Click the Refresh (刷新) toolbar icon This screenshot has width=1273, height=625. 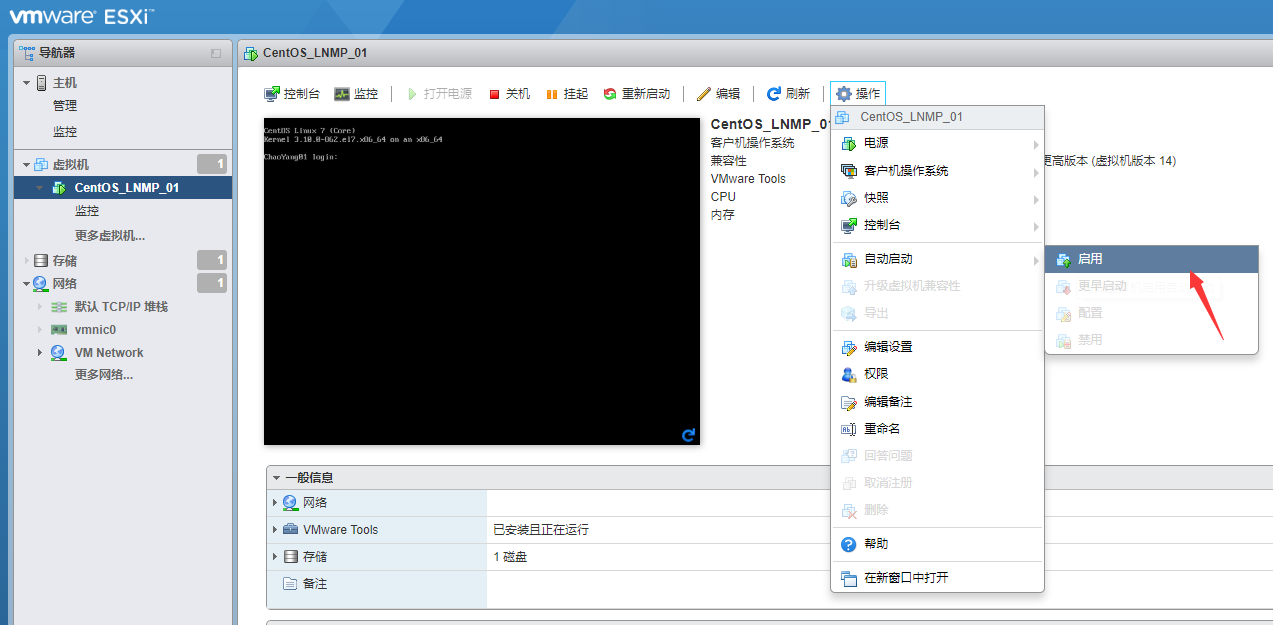click(773, 94)
